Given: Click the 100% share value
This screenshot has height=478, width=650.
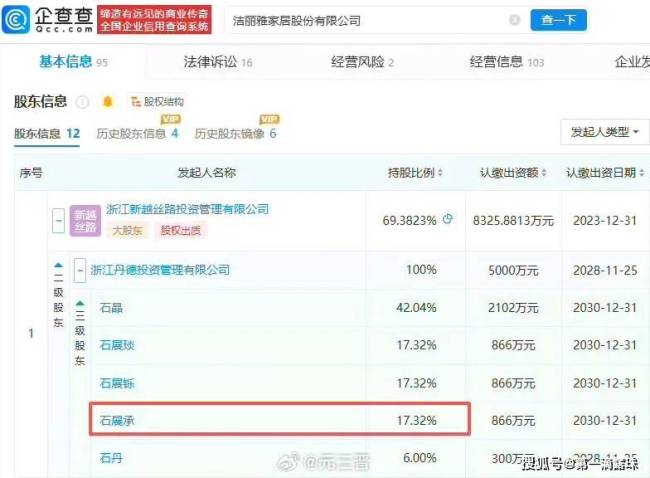Looking at the screenshot, I should (421, 270).
